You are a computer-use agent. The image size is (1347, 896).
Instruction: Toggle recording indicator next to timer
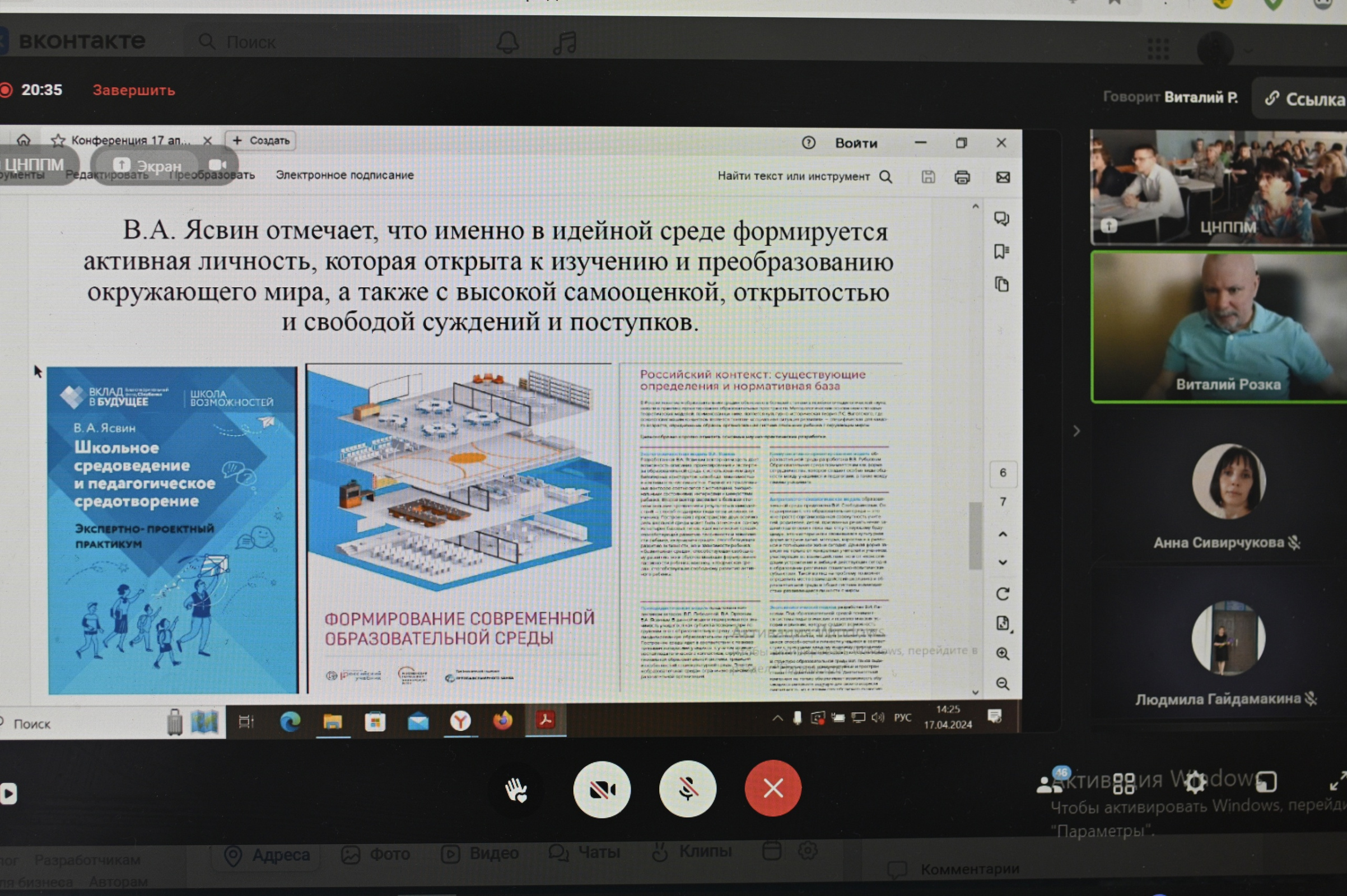(x=6, y=90)
